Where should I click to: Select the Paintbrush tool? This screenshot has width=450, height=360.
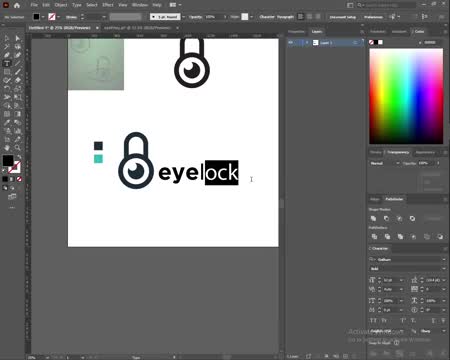(x=18, y=72)
